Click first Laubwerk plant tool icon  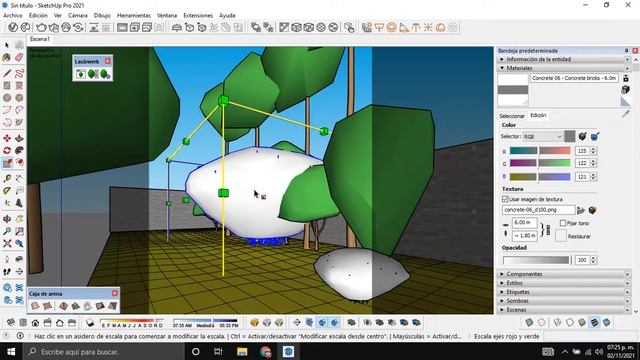81,74
